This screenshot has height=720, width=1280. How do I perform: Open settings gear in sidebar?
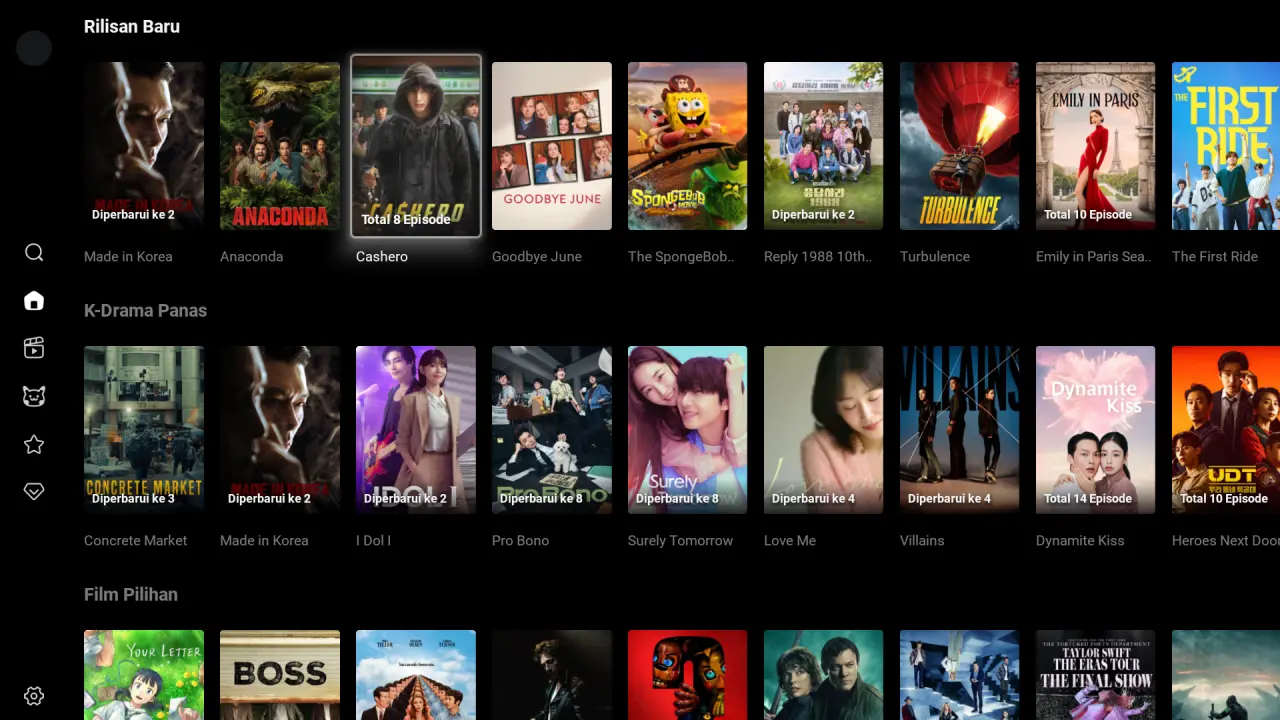click(34, 696)
